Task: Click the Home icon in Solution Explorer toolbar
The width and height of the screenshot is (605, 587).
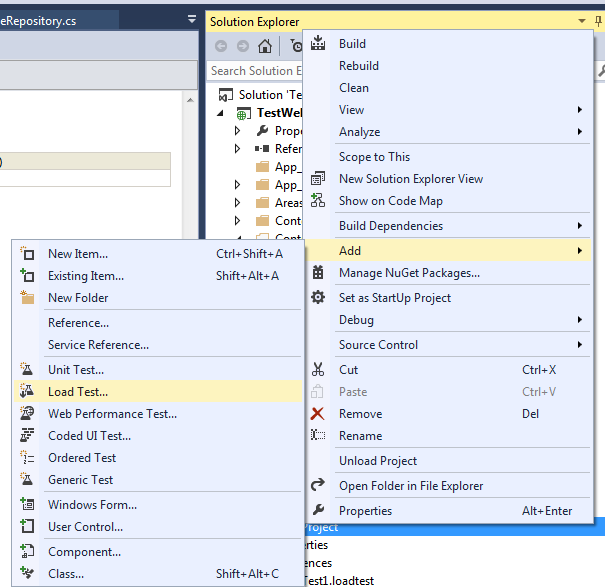Action: point(264,46)
